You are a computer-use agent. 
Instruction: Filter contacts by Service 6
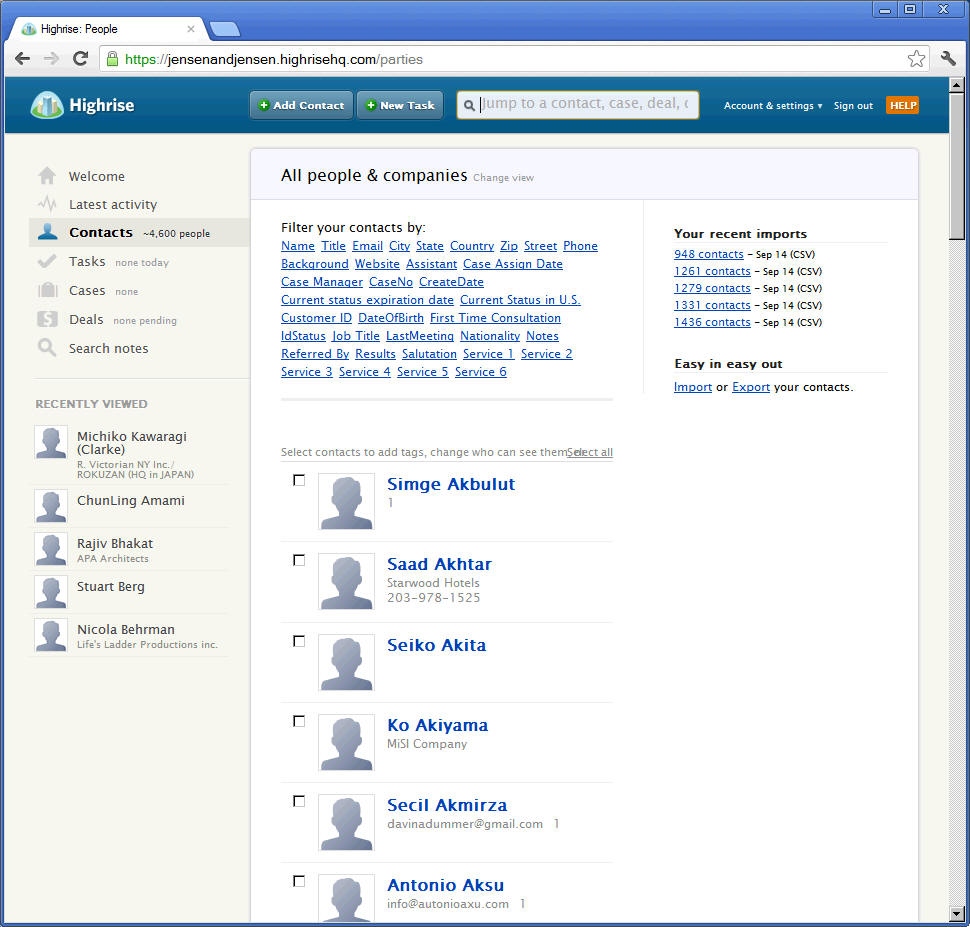click(x=481, y=371)
